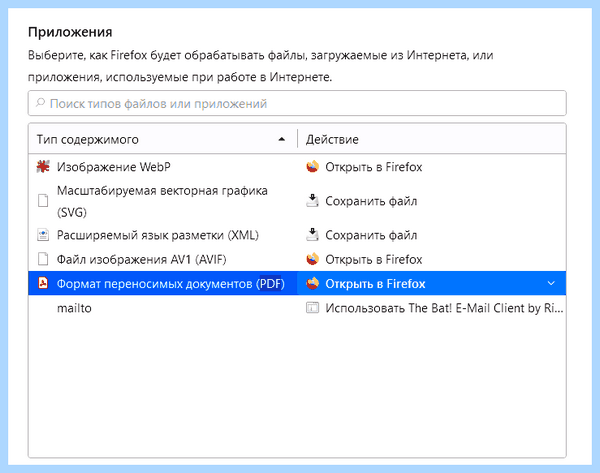600x473 pixels.
Task: Click Открыть в Firefox action for WebP
Action: (373, 167)
